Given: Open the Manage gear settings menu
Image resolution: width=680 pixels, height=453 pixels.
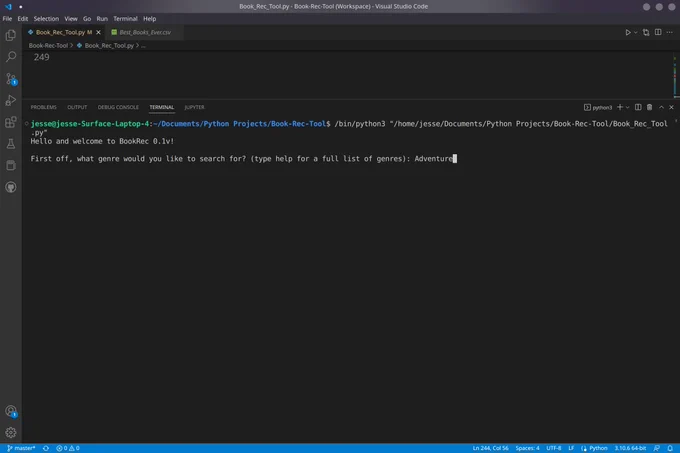Looking at the screenshot, I should (x=11, y=433).
